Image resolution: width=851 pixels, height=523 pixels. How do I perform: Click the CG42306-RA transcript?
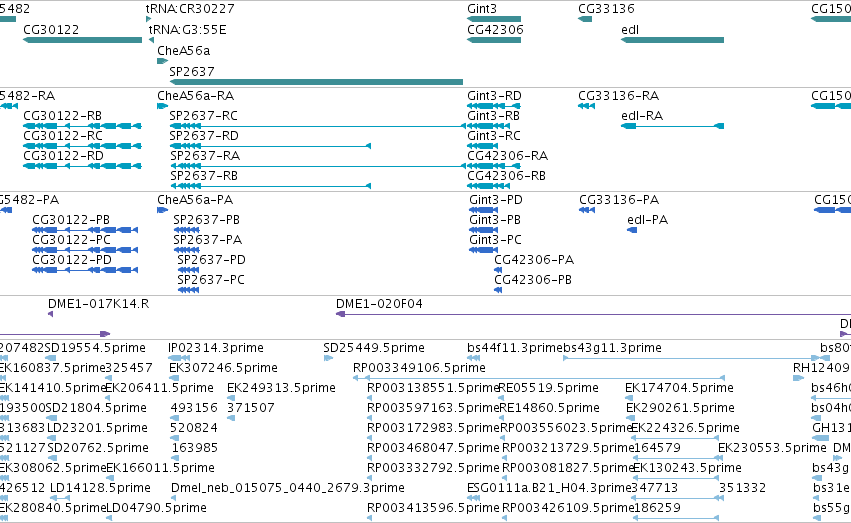tap(494, 166)
